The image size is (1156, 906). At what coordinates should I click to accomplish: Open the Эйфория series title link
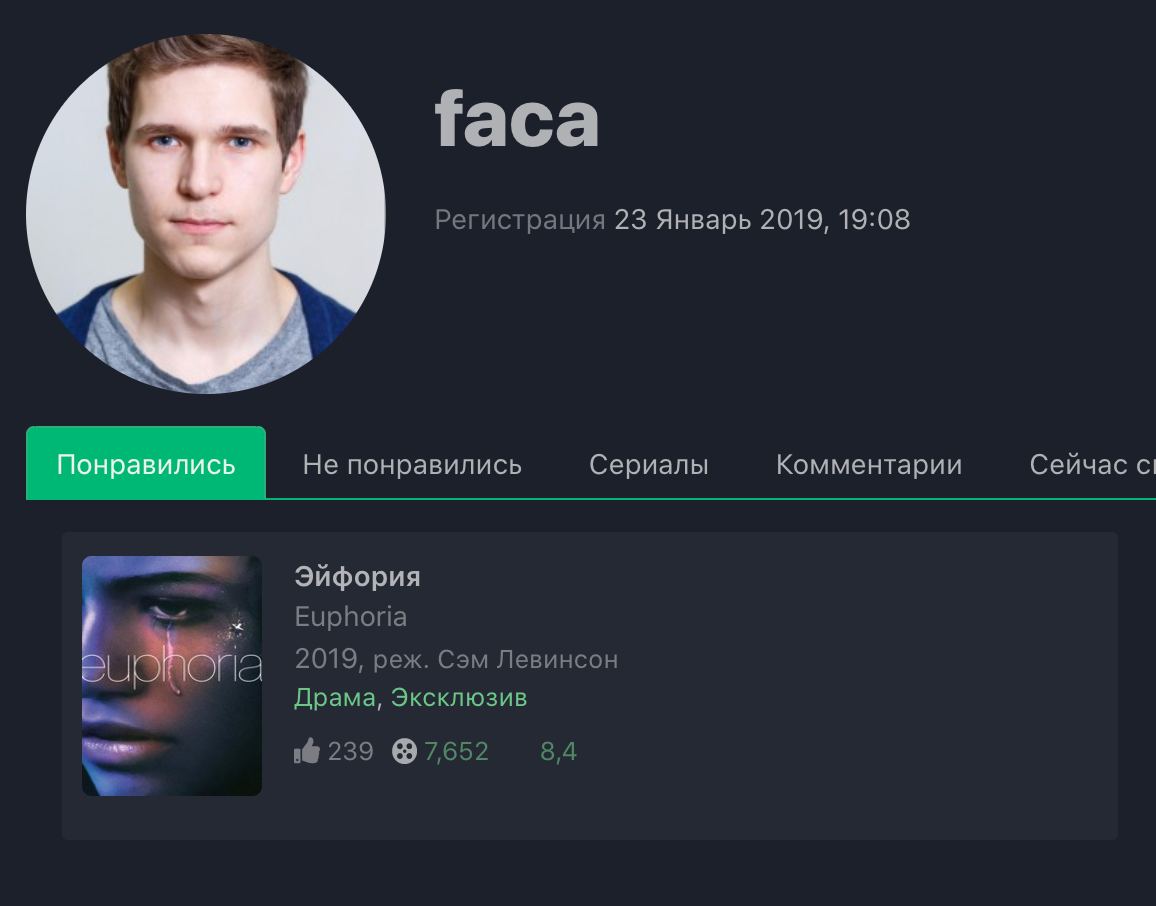pyautogui.click(x=358, y=576)
